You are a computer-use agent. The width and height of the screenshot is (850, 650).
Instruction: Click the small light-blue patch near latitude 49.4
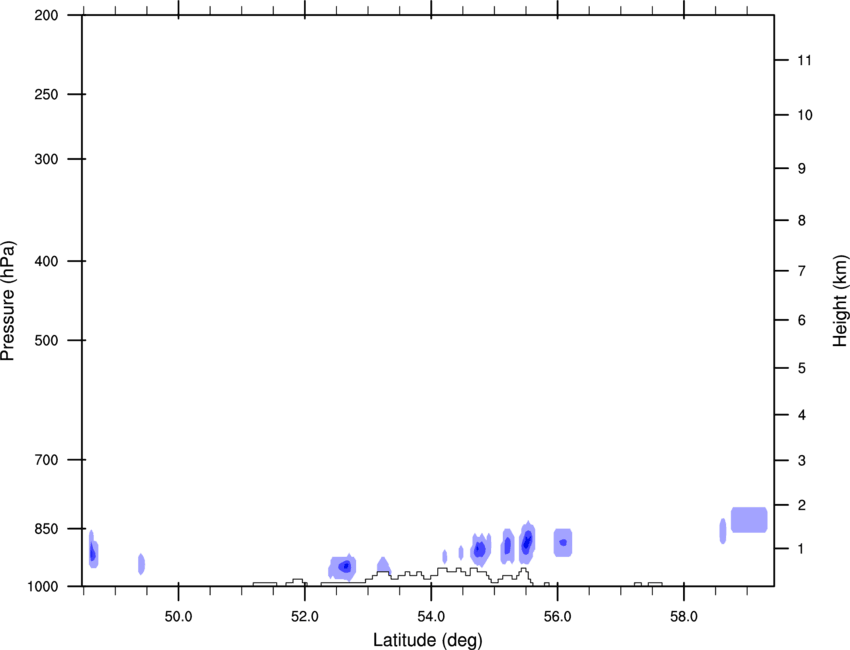[141, 564]
